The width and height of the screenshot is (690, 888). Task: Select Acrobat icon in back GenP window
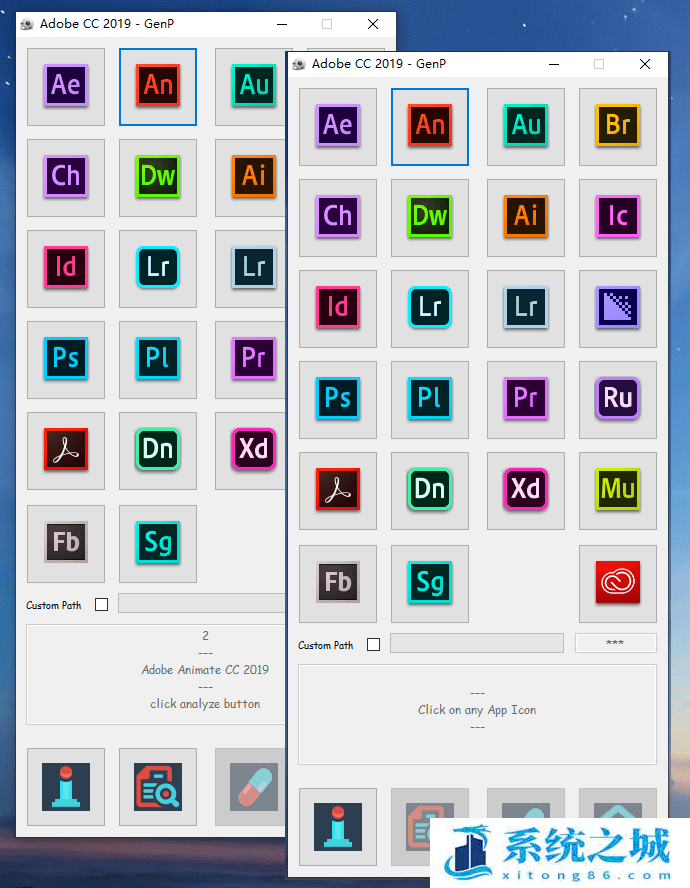point(66,451)
